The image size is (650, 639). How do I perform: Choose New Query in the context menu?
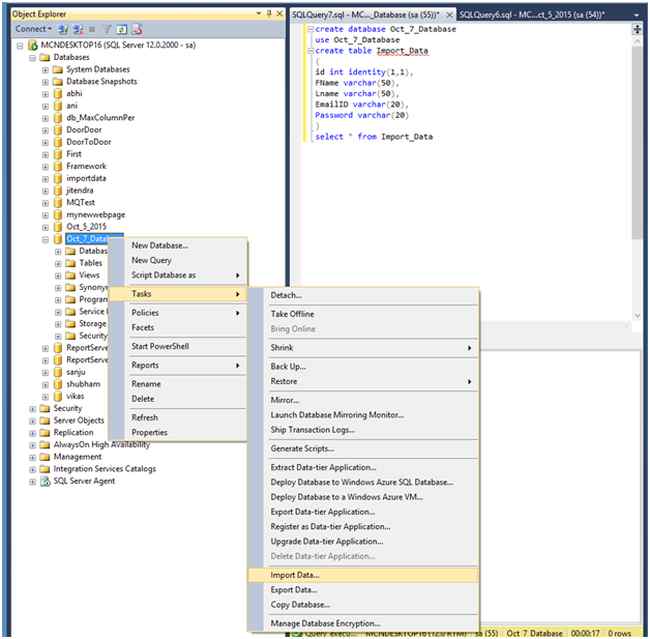(x=178, y=260)
